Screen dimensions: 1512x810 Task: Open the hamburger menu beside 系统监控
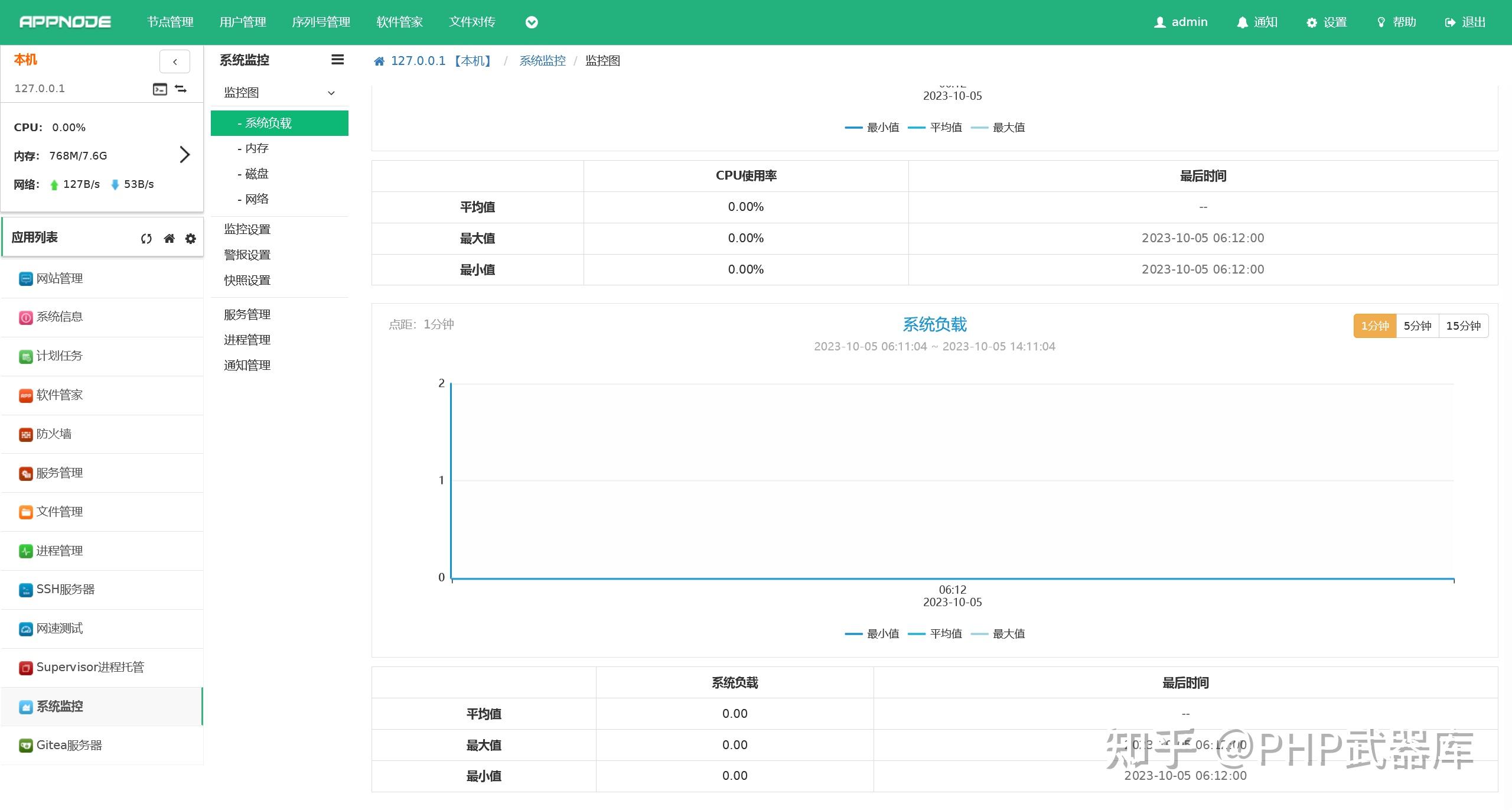pos(337,60)
